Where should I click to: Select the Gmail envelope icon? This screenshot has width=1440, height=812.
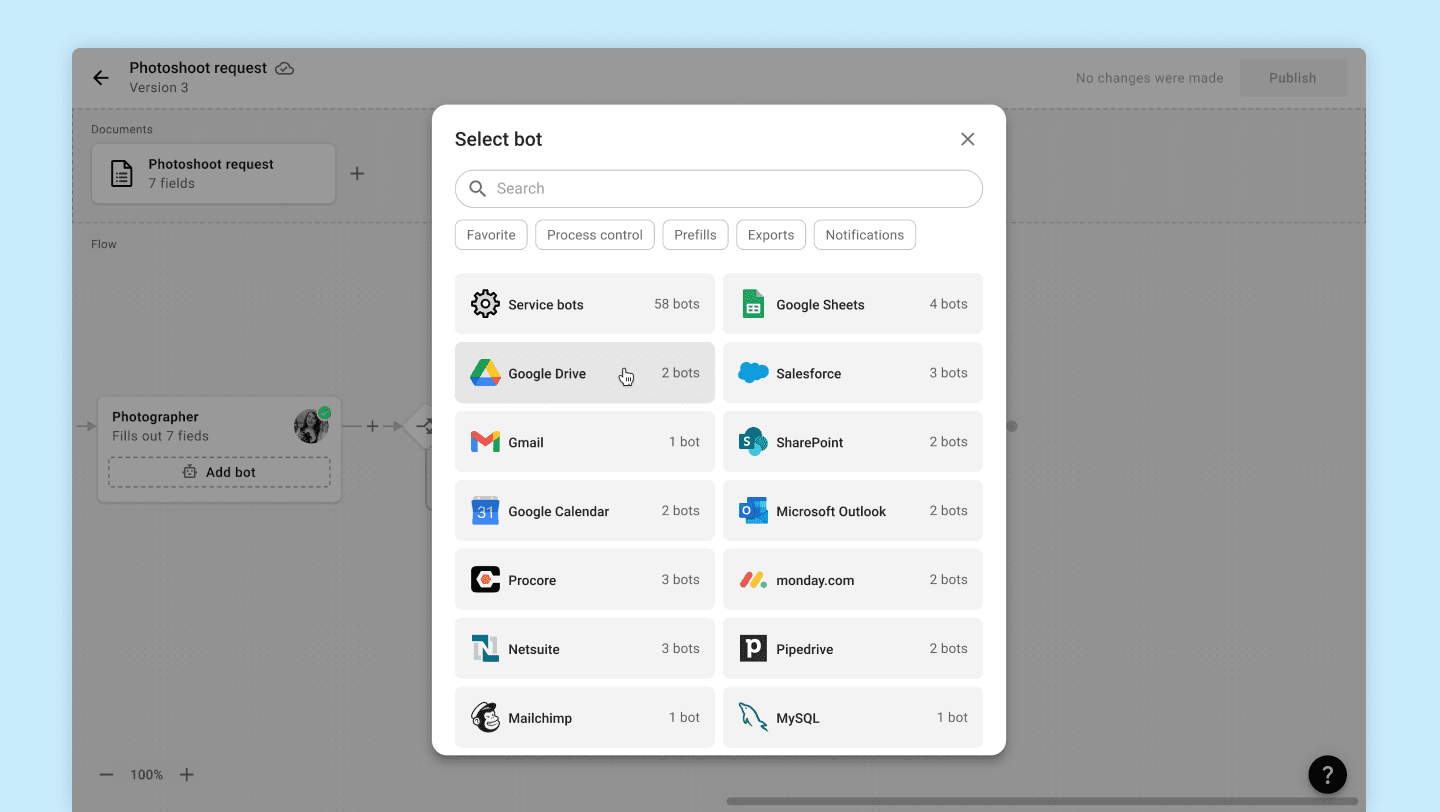click(x=485, y=442)
